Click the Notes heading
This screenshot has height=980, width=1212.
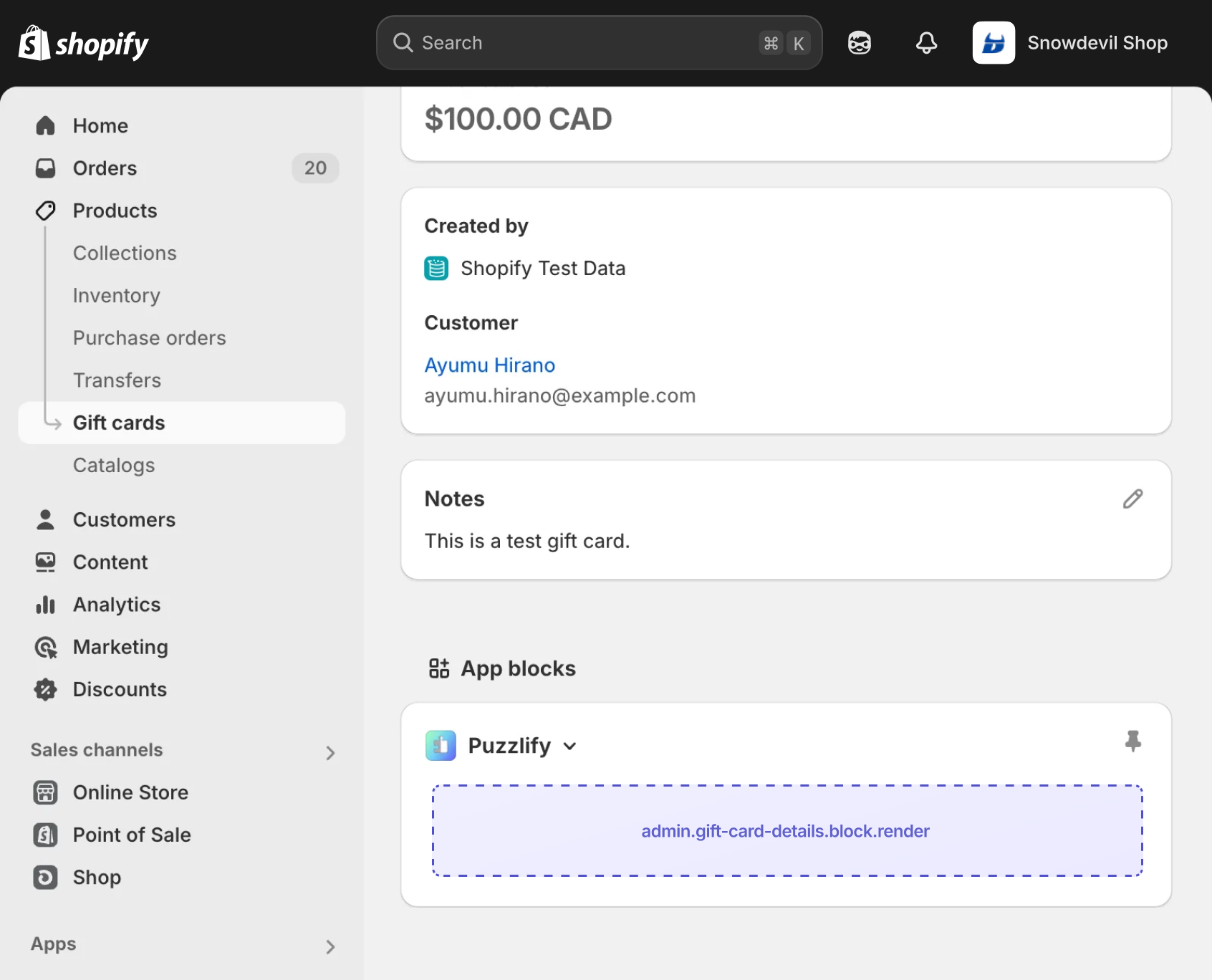click(x=455, y=499)
